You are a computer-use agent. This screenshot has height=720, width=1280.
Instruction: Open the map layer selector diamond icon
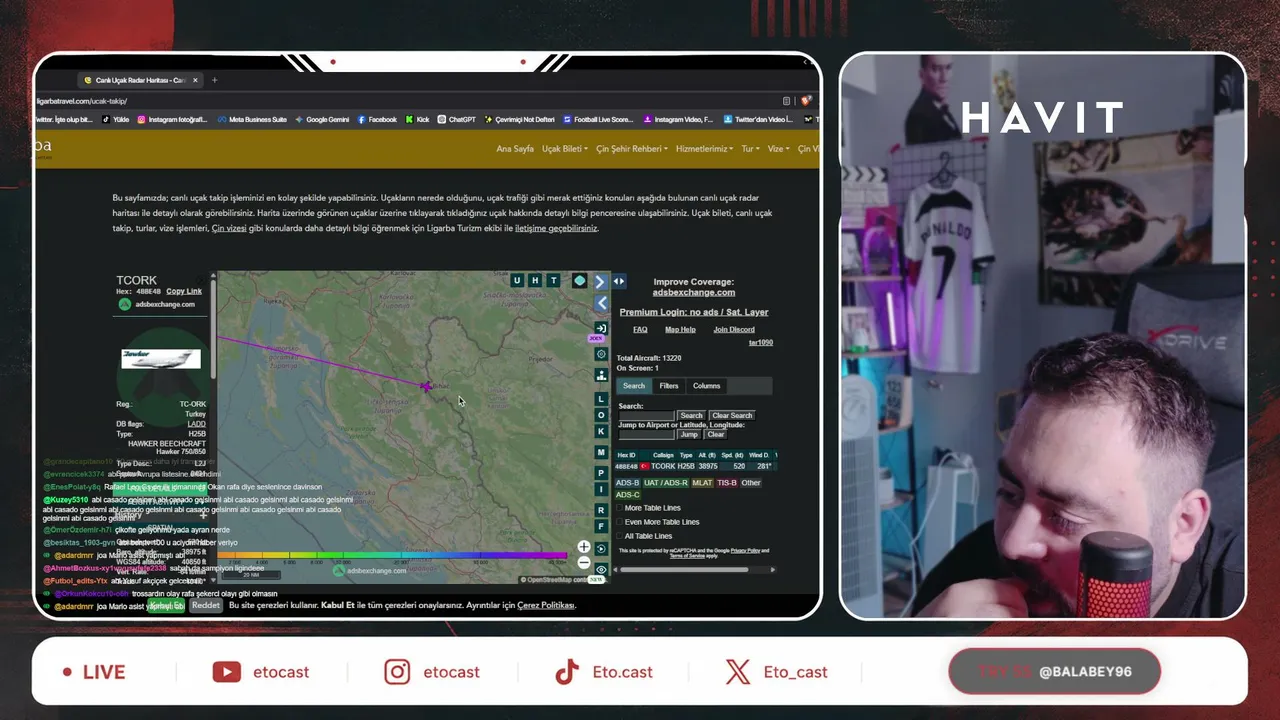579,281
